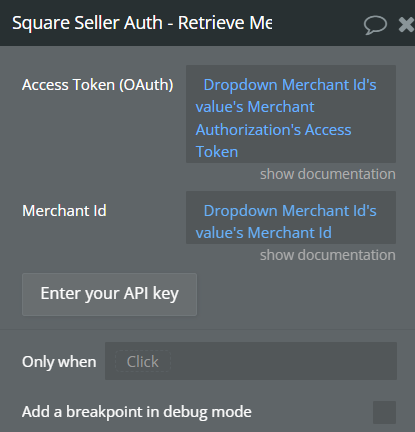Enable breakpoint in debug mode checkbox
Image resolution: width=415 pixels, height=432 pixels.
pyautogui.click(x=384, y=412)
